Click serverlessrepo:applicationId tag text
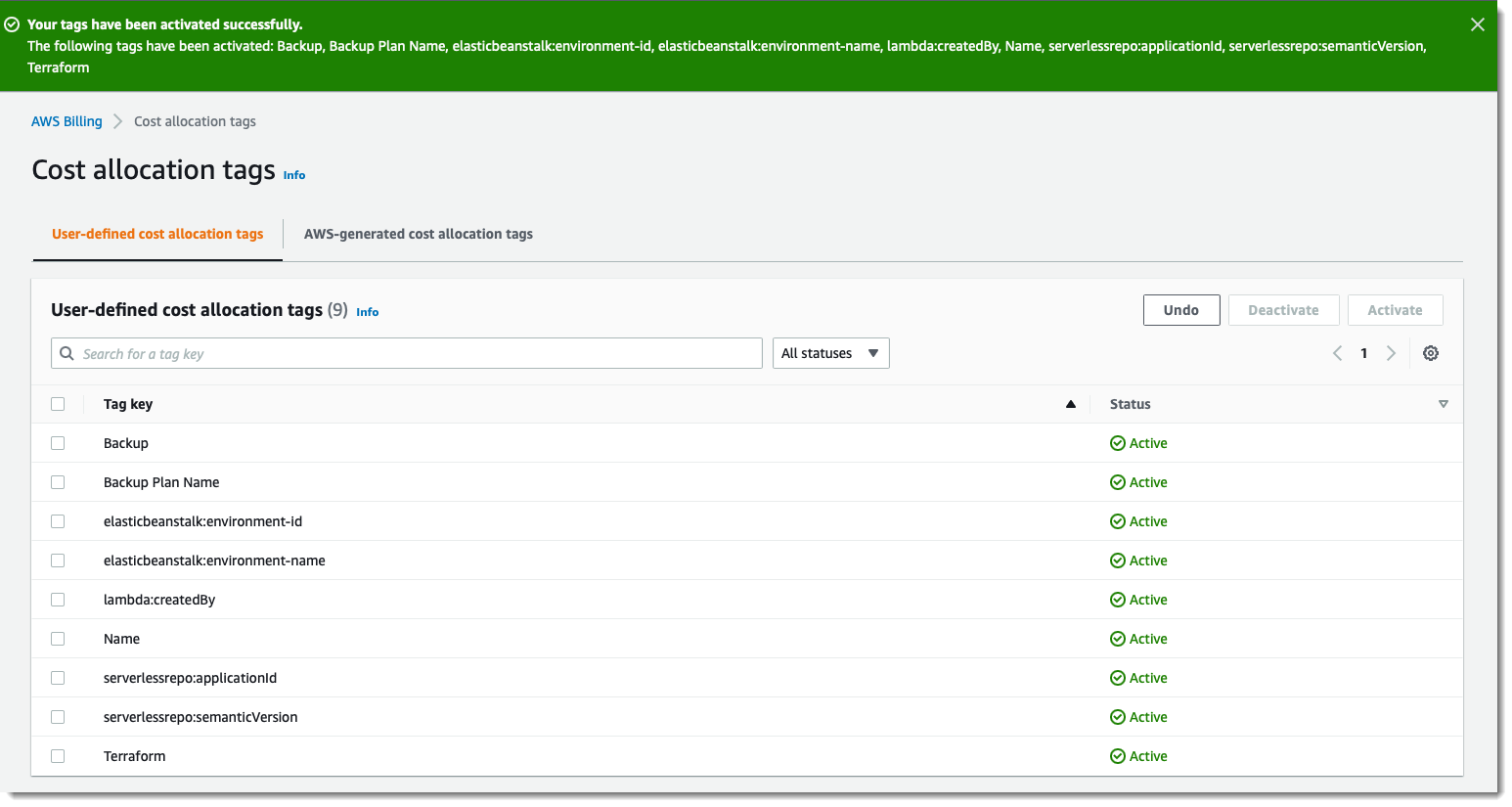This screenshot has height=807, width=1512. pos(190,678)
